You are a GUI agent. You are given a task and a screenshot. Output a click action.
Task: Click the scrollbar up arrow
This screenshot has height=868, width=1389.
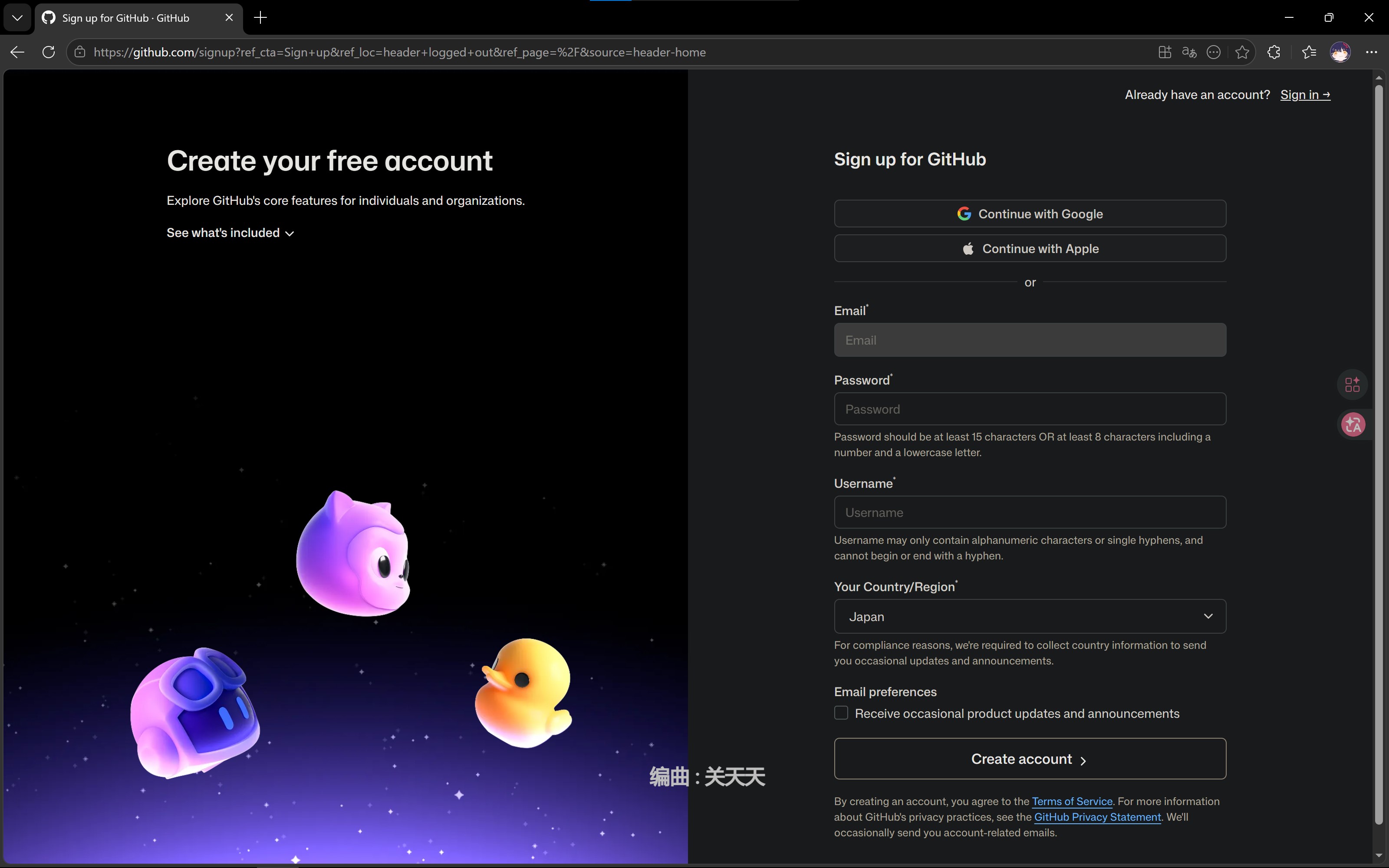1379,78
